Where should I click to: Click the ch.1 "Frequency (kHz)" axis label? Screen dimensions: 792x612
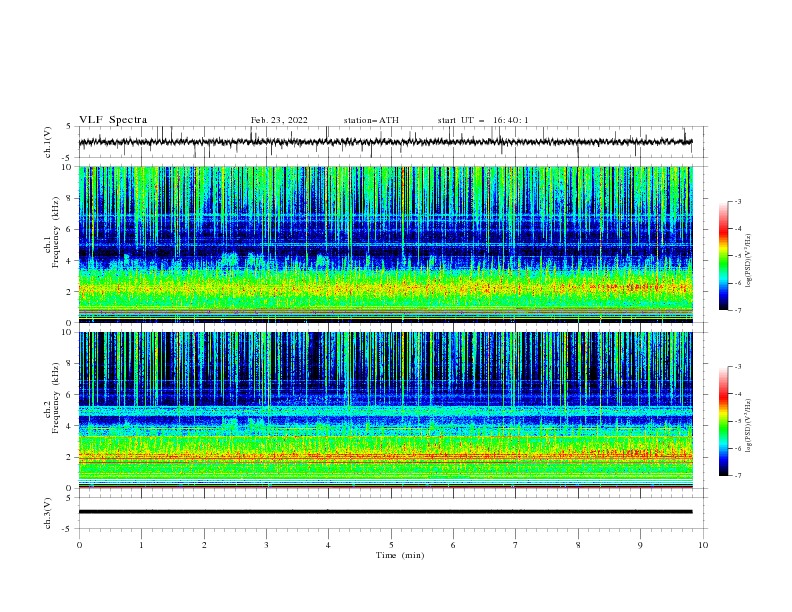[x=56, y=233]
